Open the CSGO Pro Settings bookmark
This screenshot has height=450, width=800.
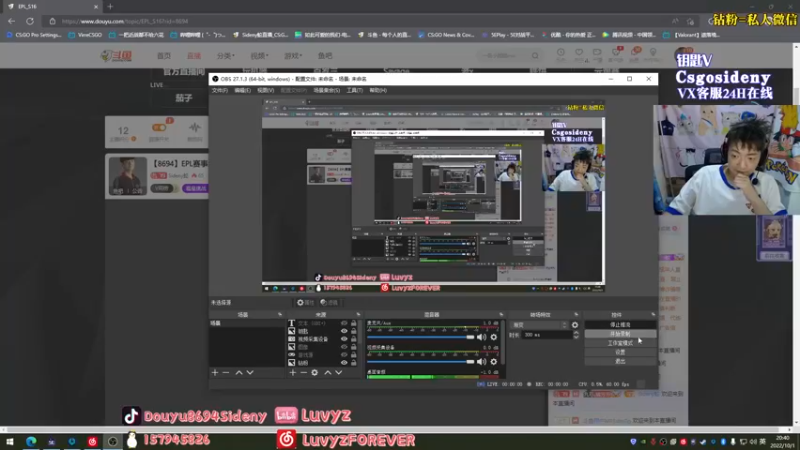tap(34, 35)
